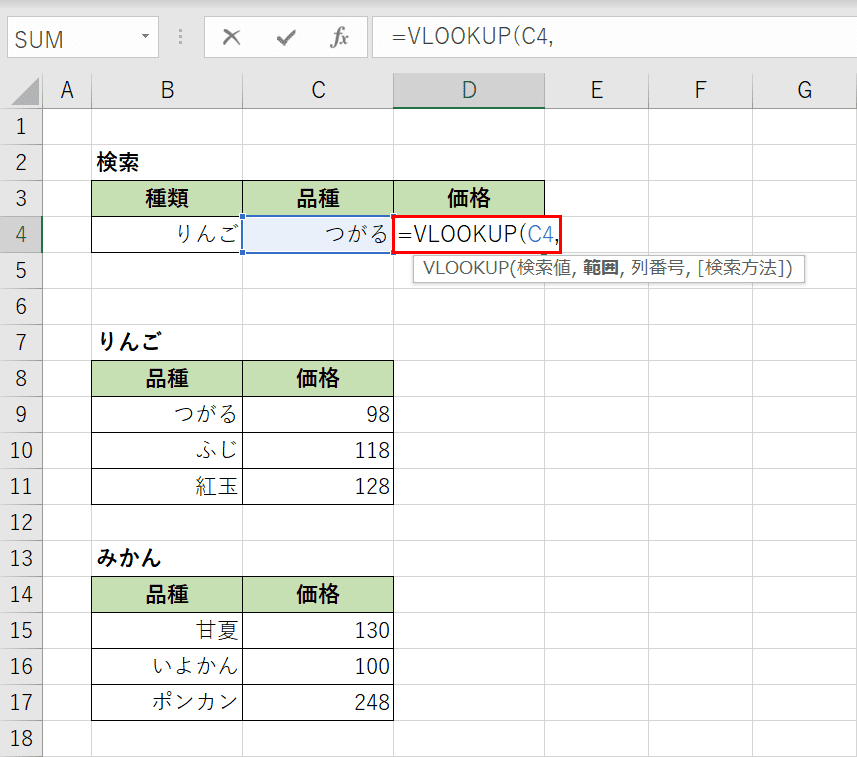The height and width of the screenshot is (757, 857).
Task: Click 価格 header in row 8
Action: point(318,378)
